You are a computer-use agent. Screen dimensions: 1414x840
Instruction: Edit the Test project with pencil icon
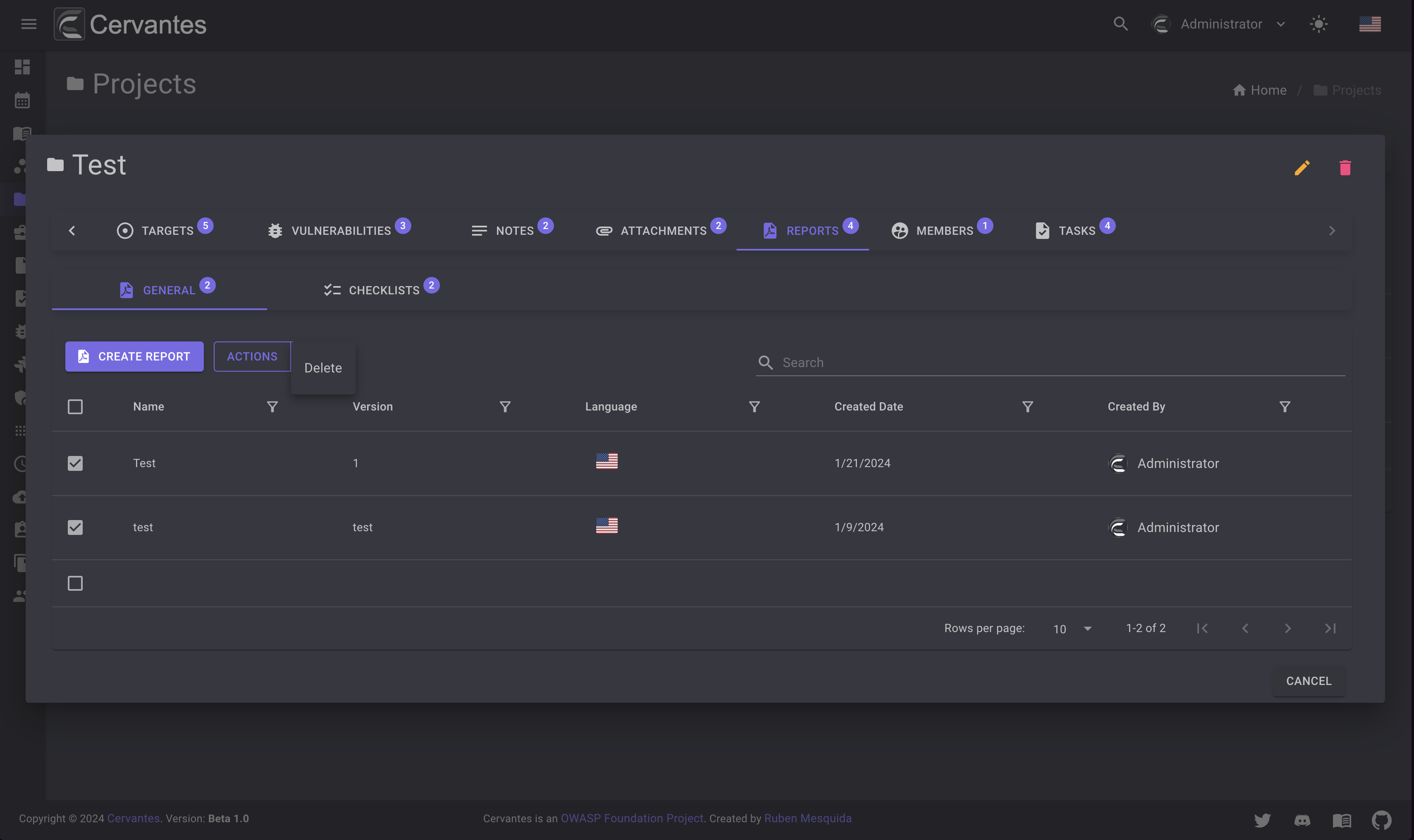(x=1302, y=167)
